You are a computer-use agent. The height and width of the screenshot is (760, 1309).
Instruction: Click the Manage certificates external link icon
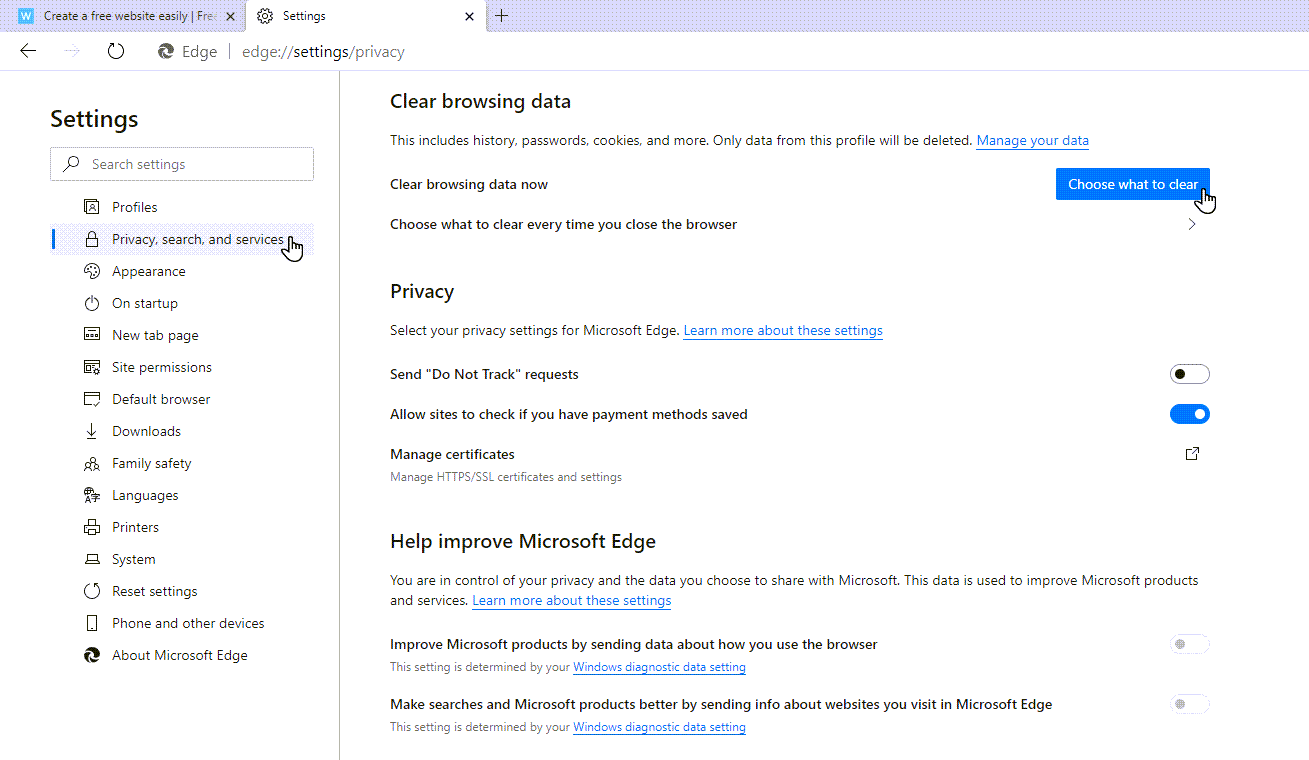tap(1192, 454)
